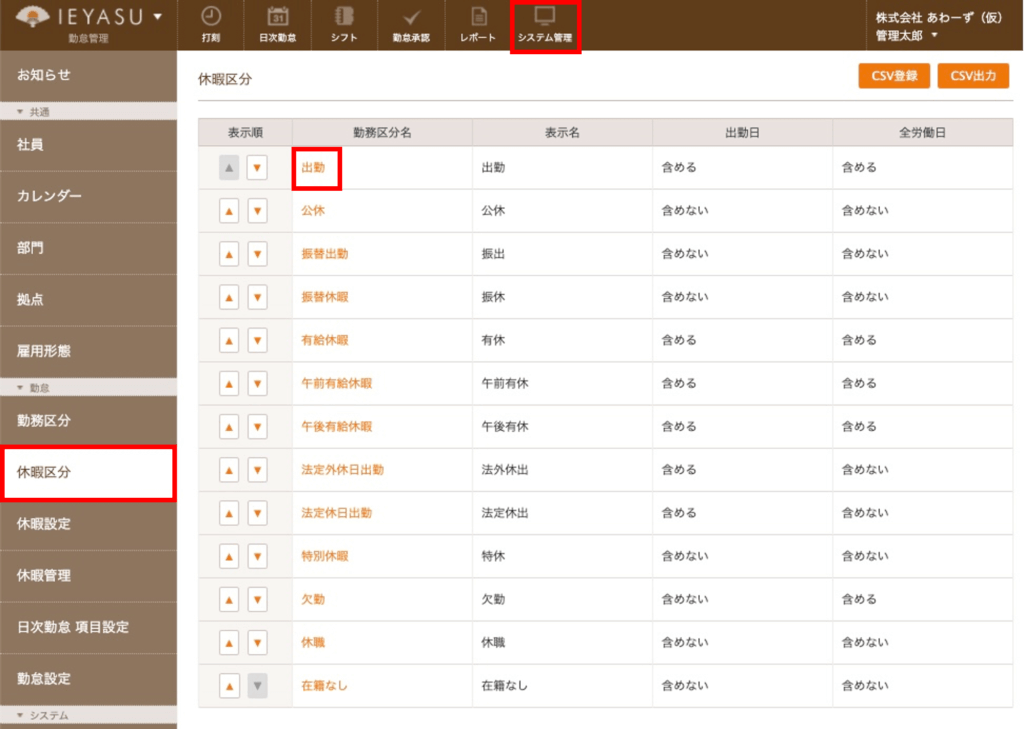Click the CSV出力 button
This screenshot has height=729, width=1024.
coord(973,76)
